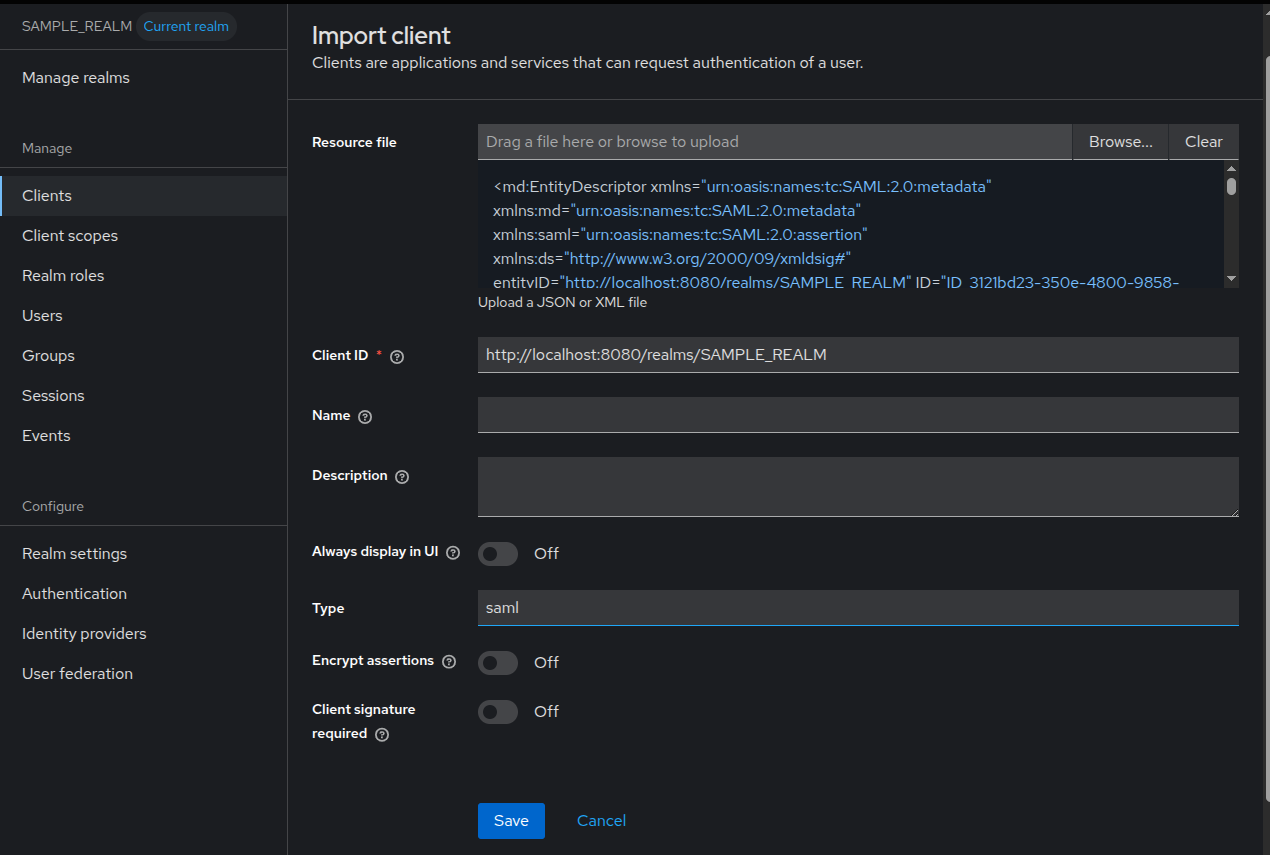
Task: Click help icon next to Client ID
Action: pos(397,357)
